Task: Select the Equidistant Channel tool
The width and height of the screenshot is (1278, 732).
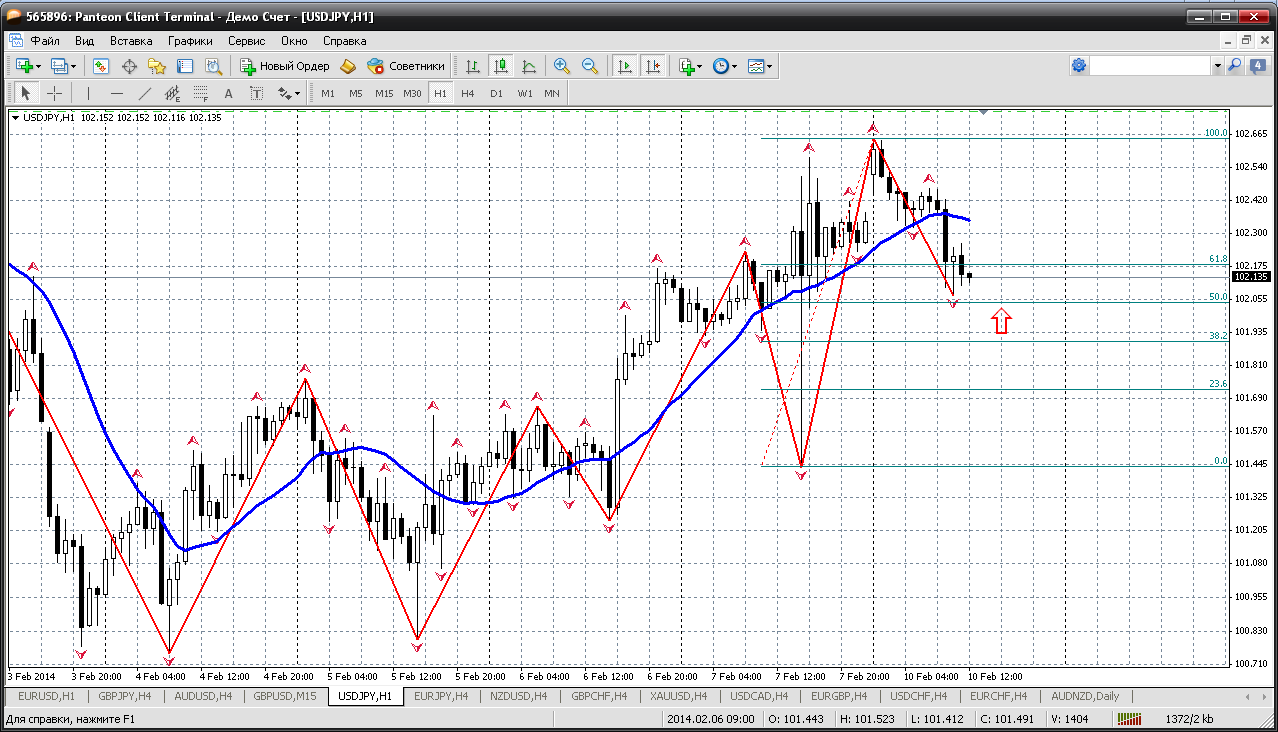Action: [x=172, y=93]
